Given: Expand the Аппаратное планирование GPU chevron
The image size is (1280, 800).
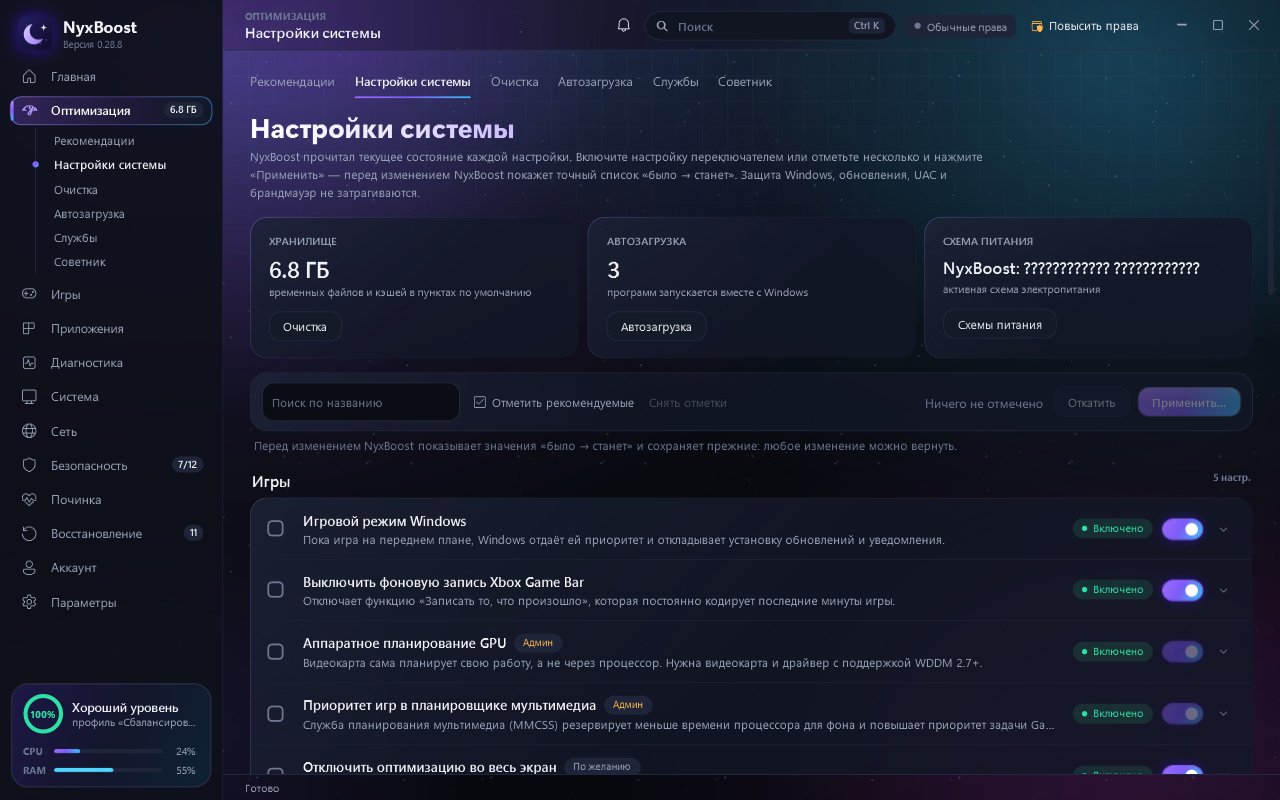Looking at the screenshot, I should click(1223, 652).
